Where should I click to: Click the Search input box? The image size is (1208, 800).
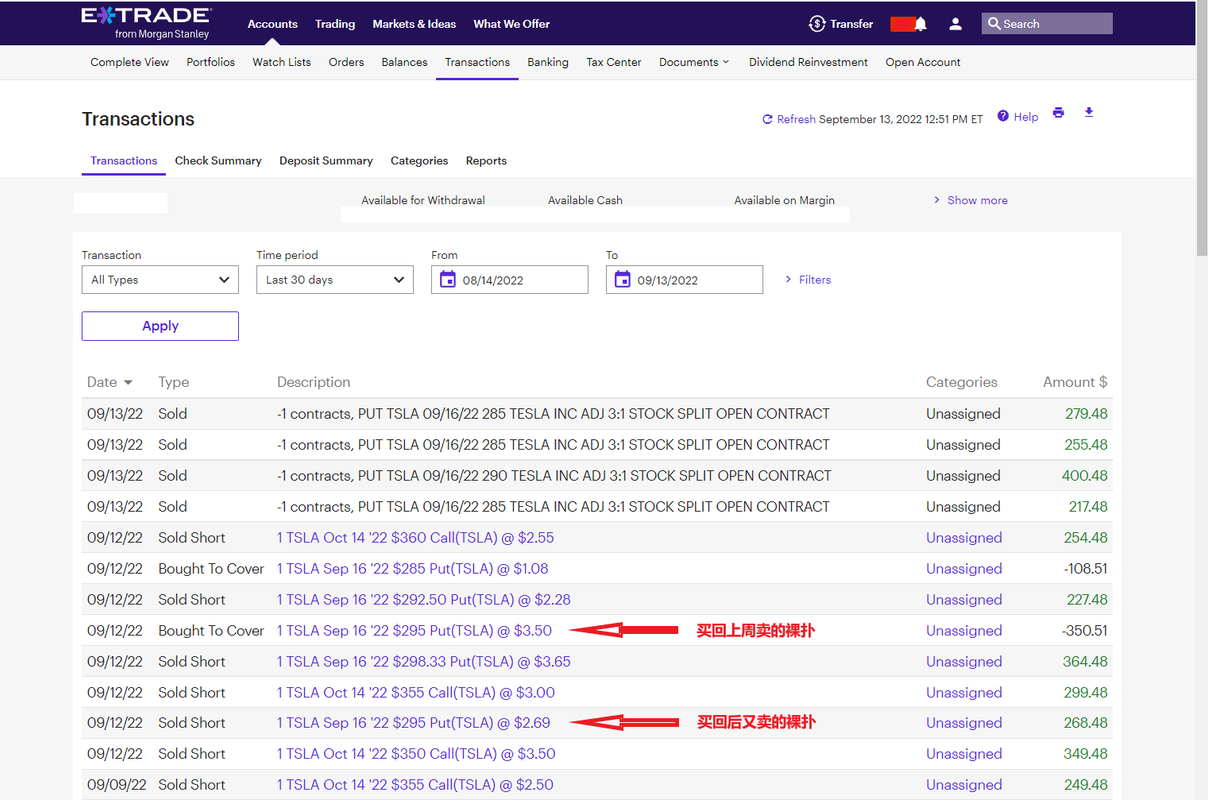[x=1047, y=23]
